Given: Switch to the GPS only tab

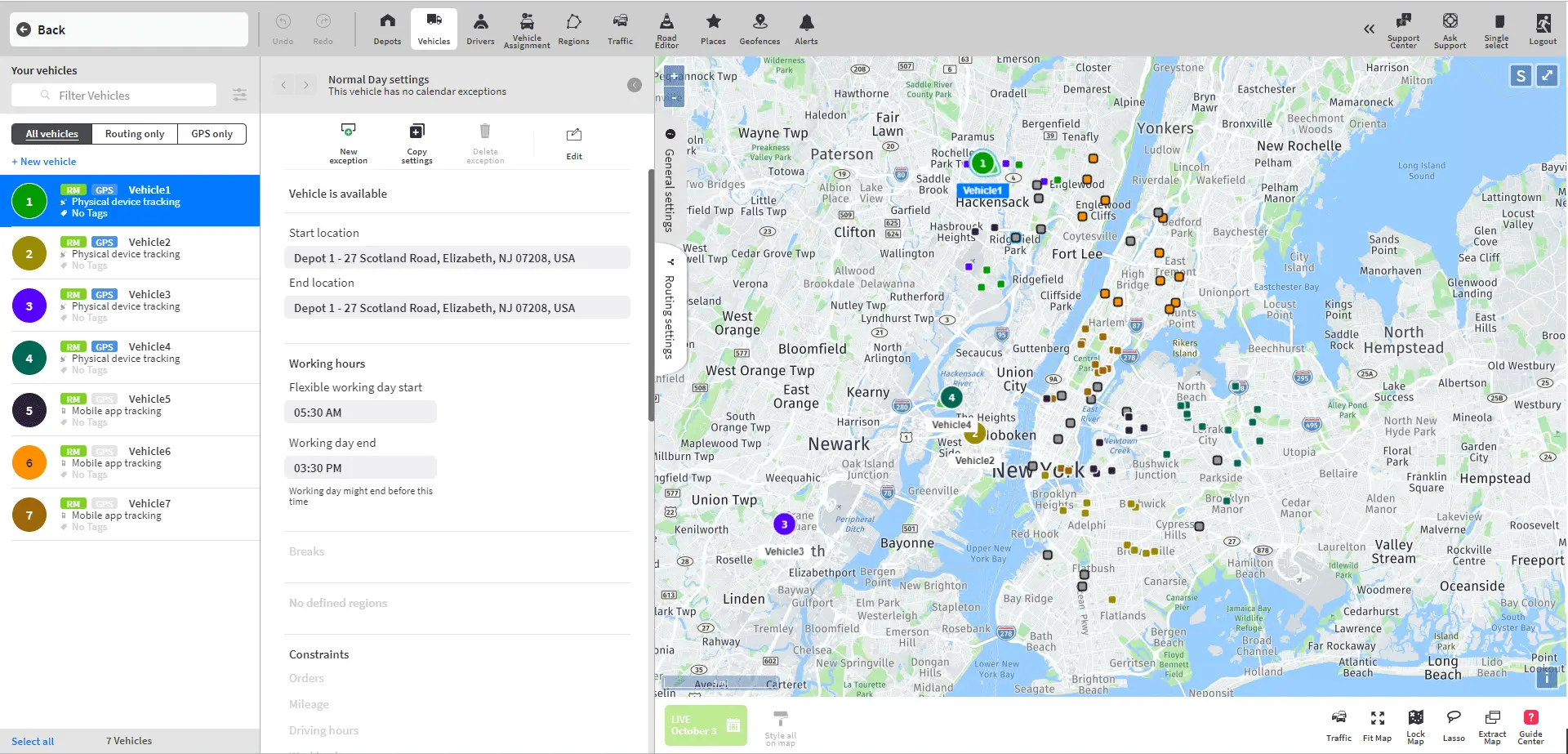Looking at the screenshot, I should point(212,133).
